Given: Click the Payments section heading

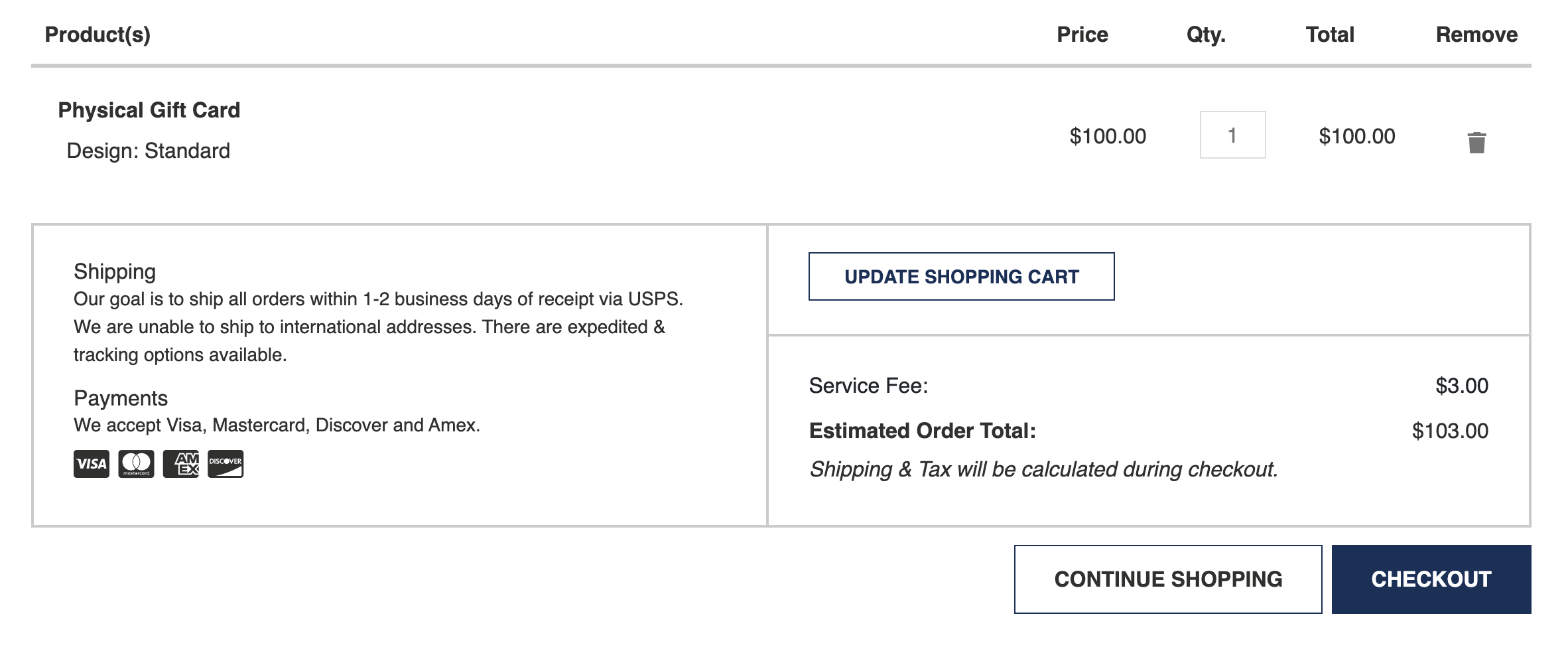Looking at the screenshot, I should click(121, 398).
